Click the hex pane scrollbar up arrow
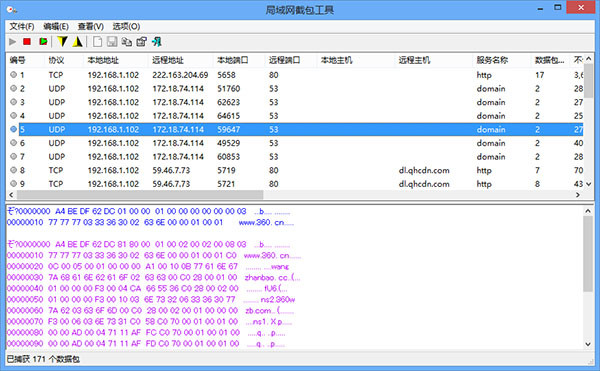This screenshot has width=600, height=371. (x=588, y=211)
